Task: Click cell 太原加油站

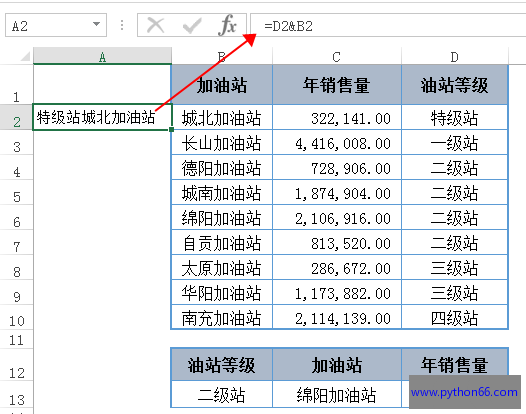Action: (222, 267)
